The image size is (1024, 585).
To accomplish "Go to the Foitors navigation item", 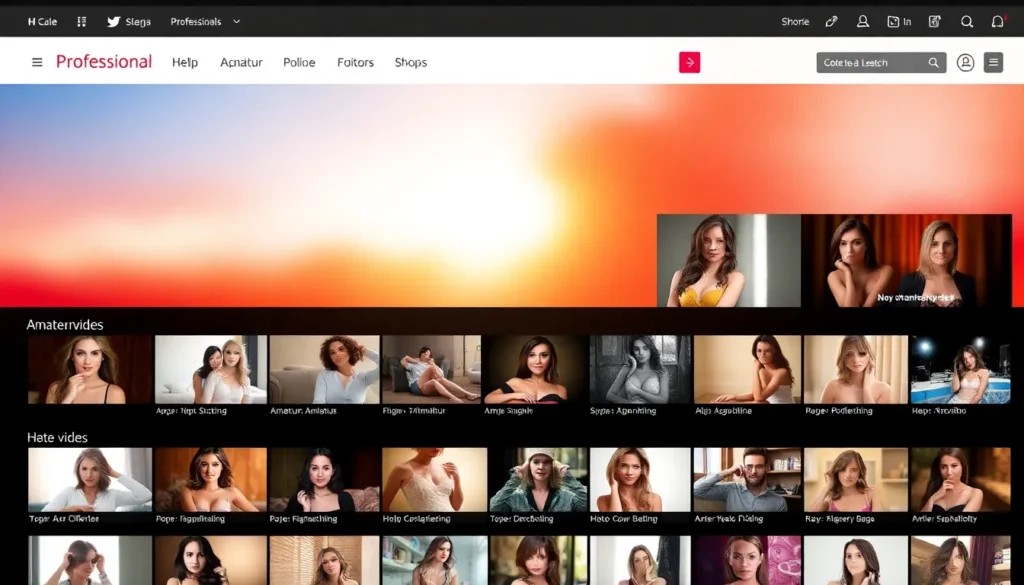I will (x=355, y=62).
